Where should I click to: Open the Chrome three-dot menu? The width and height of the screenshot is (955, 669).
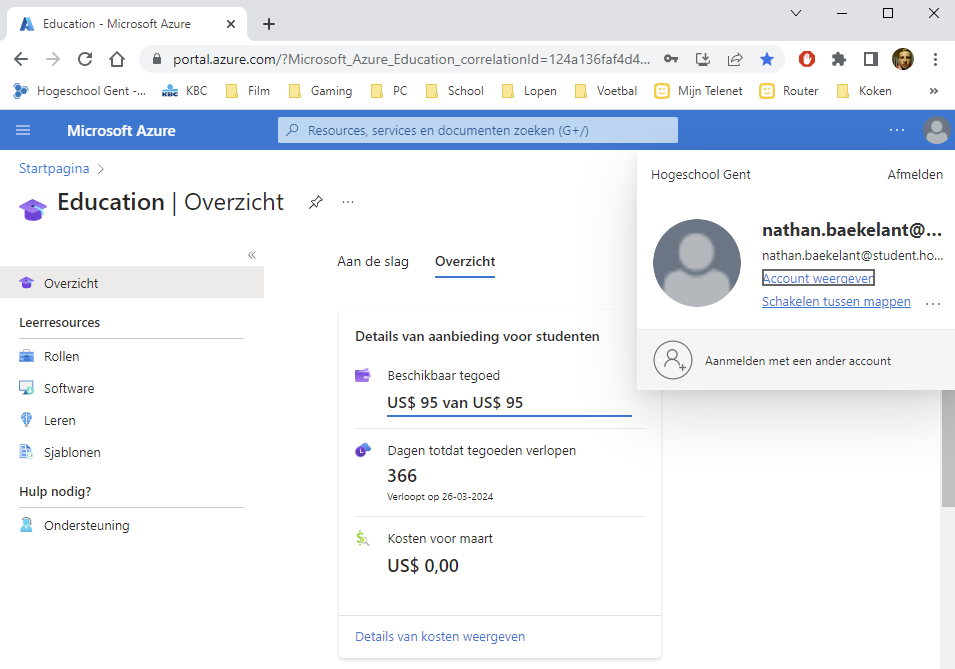pyautogui.click(x=936, y=59)
